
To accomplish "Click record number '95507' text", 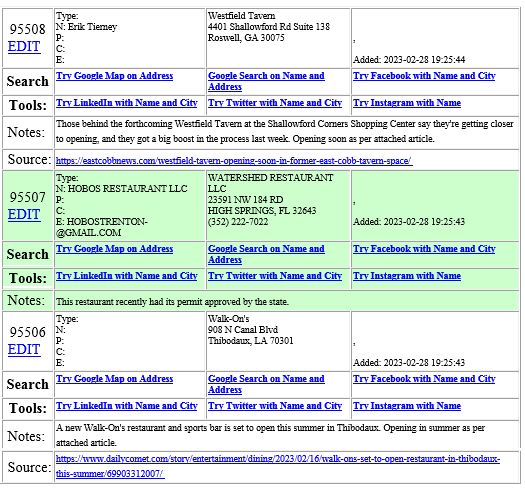I will pos(27,197).
